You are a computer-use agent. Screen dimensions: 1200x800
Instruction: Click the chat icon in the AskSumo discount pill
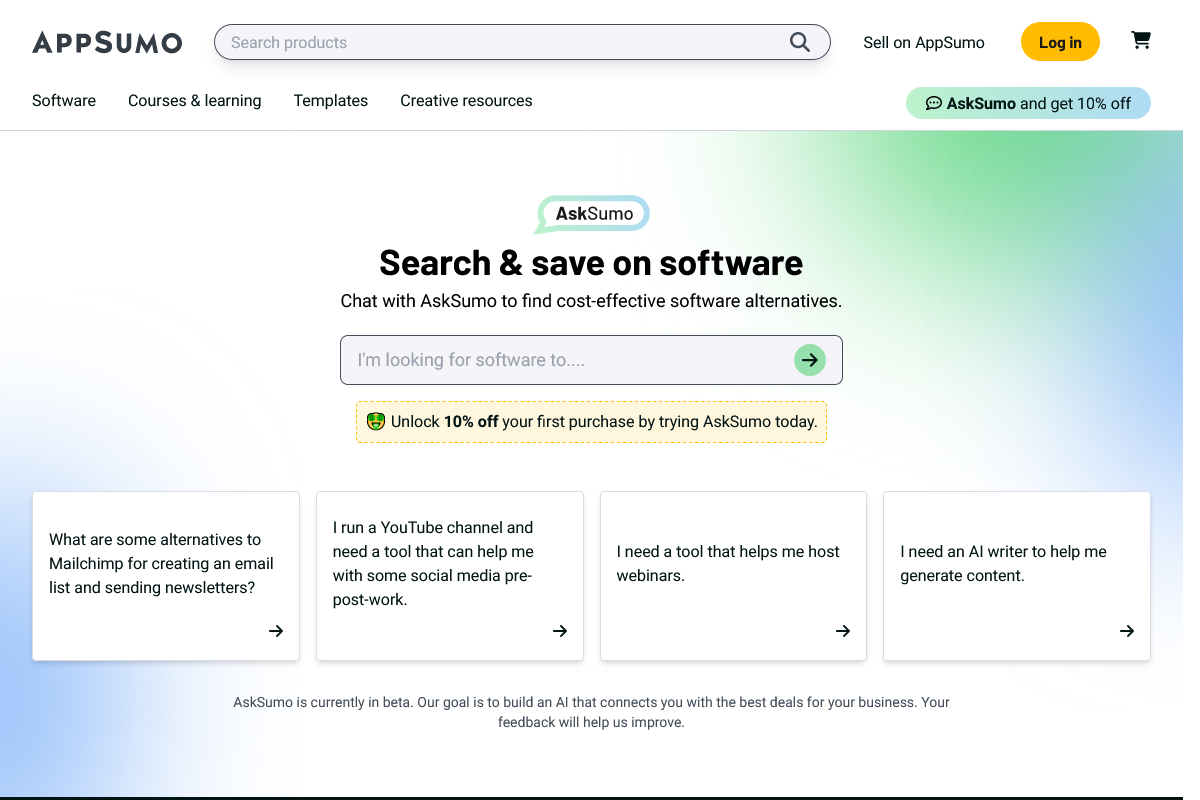(x=933, y=103)
